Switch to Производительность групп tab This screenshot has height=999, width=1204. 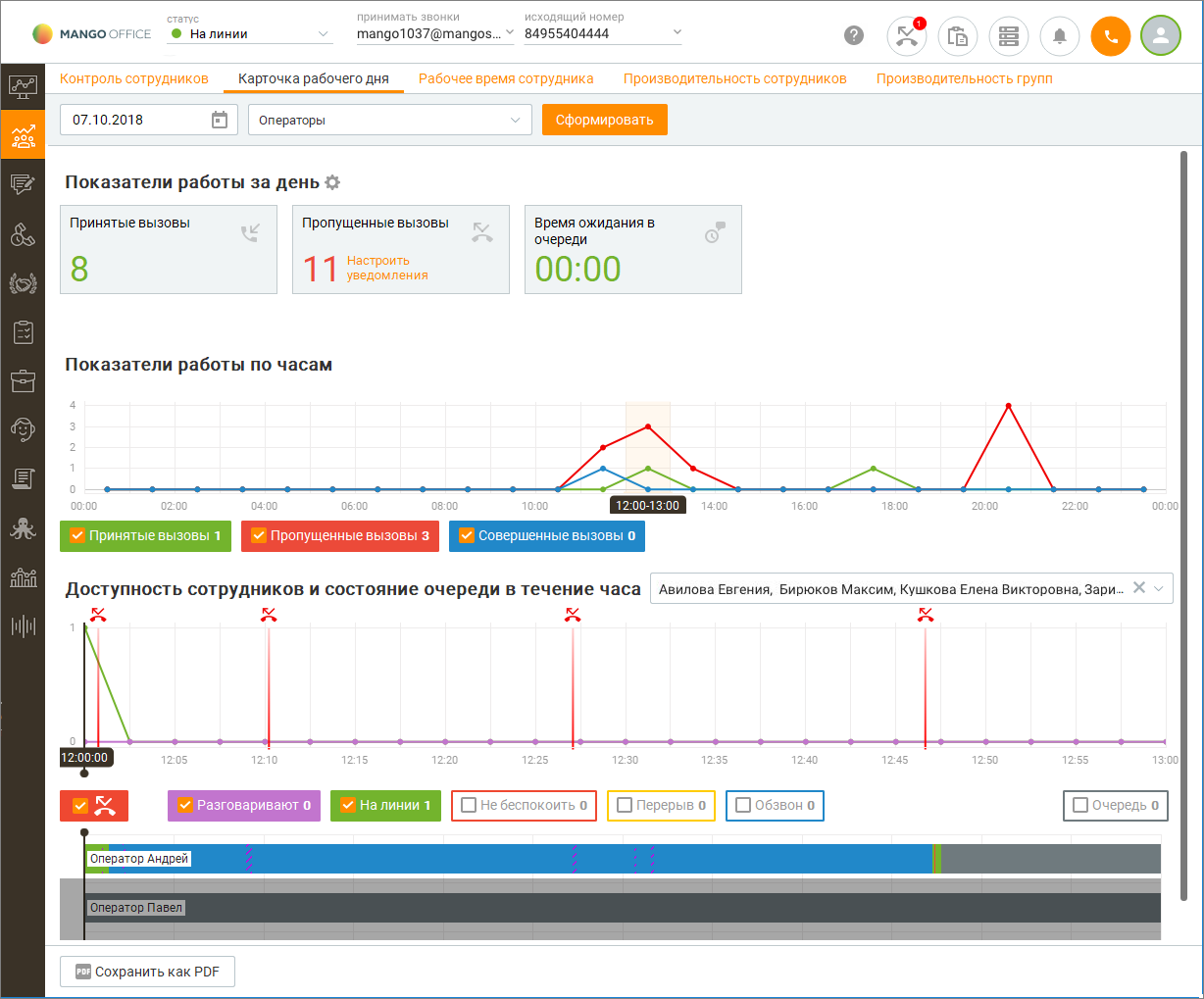pyautogui.click(x=965, y=79)
